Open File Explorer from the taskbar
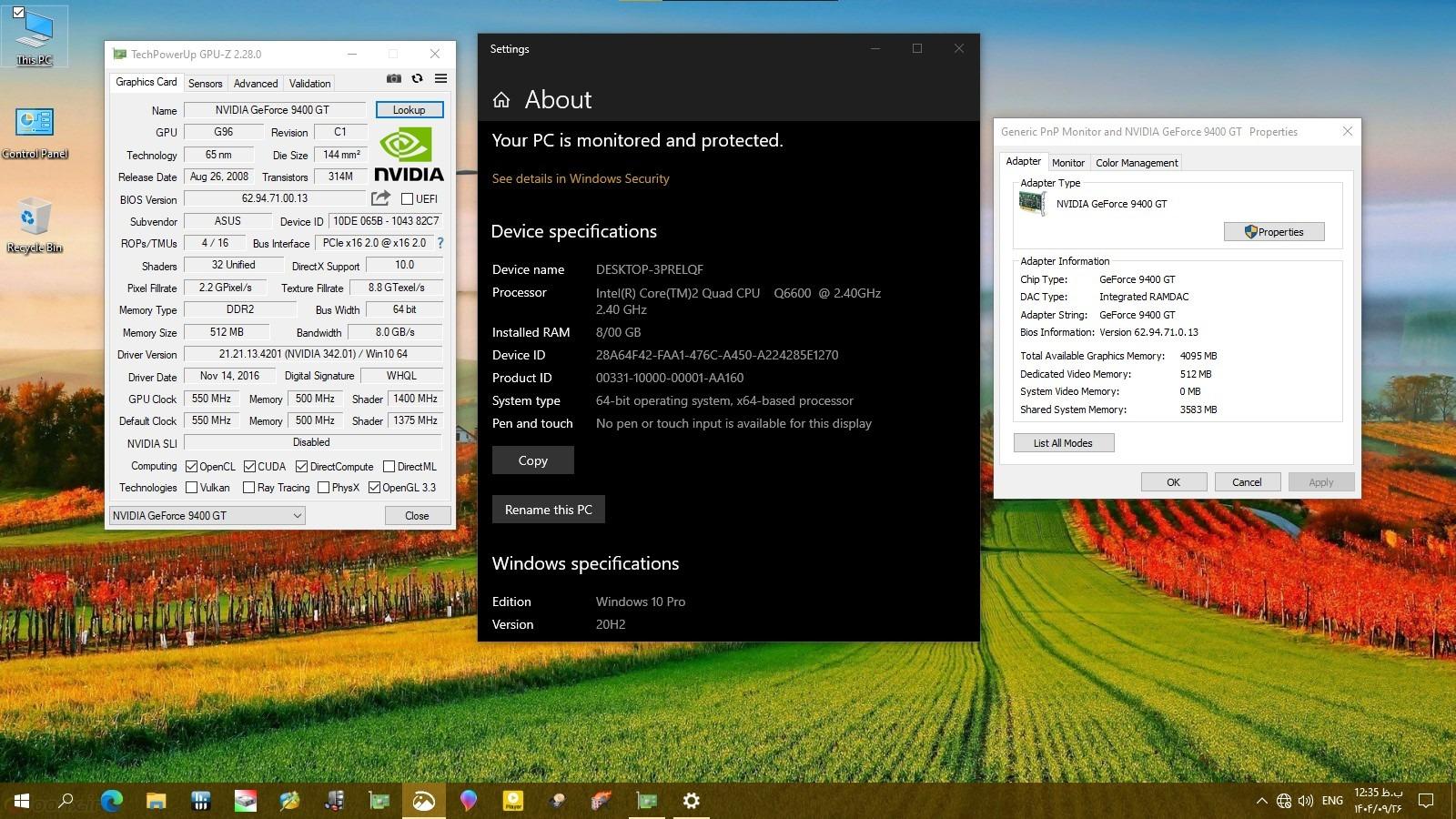Viewport: 1456px width, 819px height. (156, 801)
